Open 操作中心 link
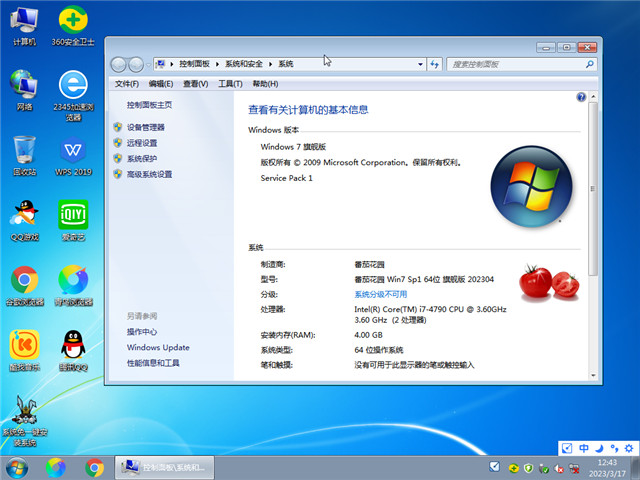640x480 pixels. 142,331
